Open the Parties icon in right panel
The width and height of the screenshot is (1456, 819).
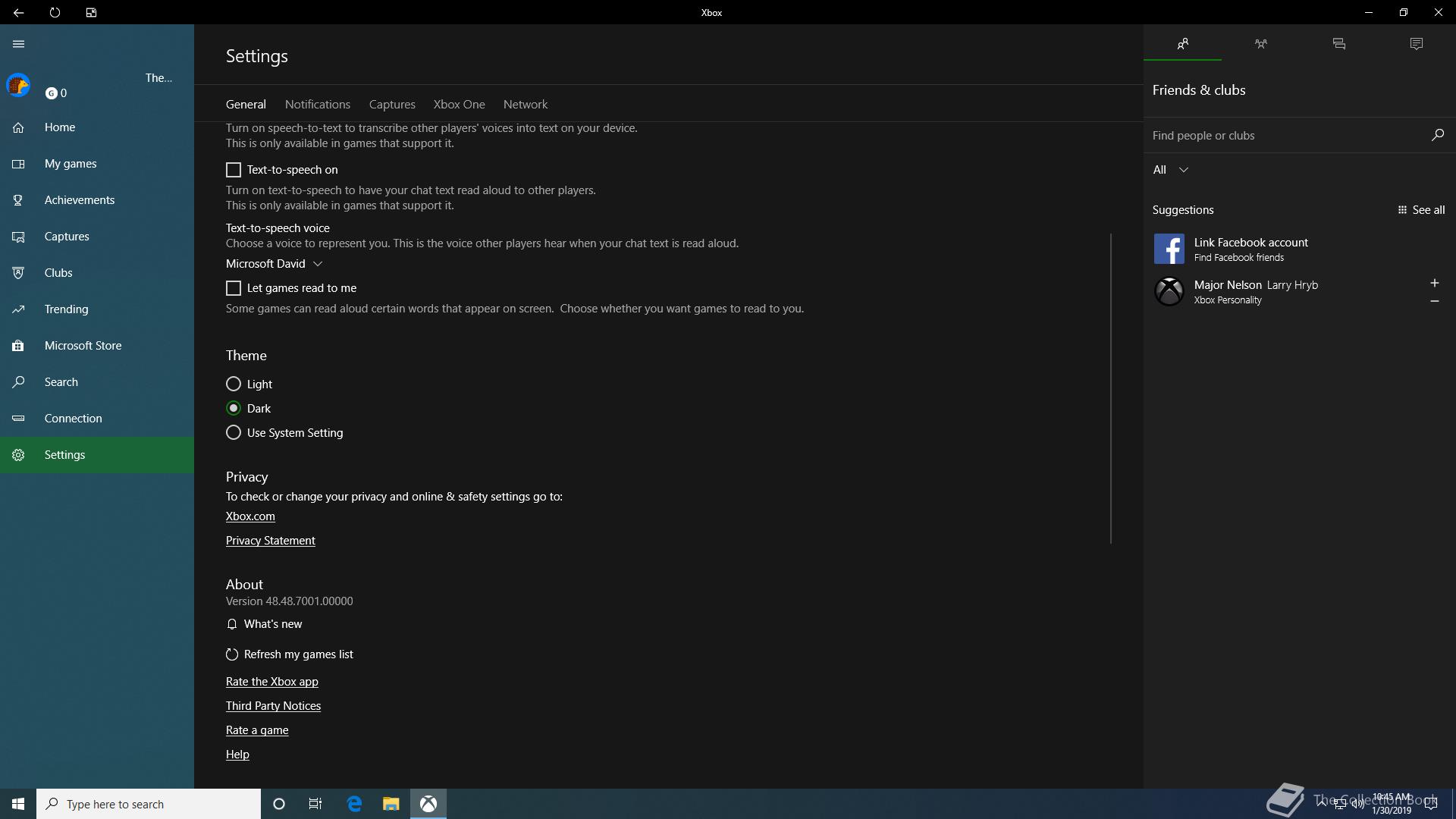pos(1260,44)
